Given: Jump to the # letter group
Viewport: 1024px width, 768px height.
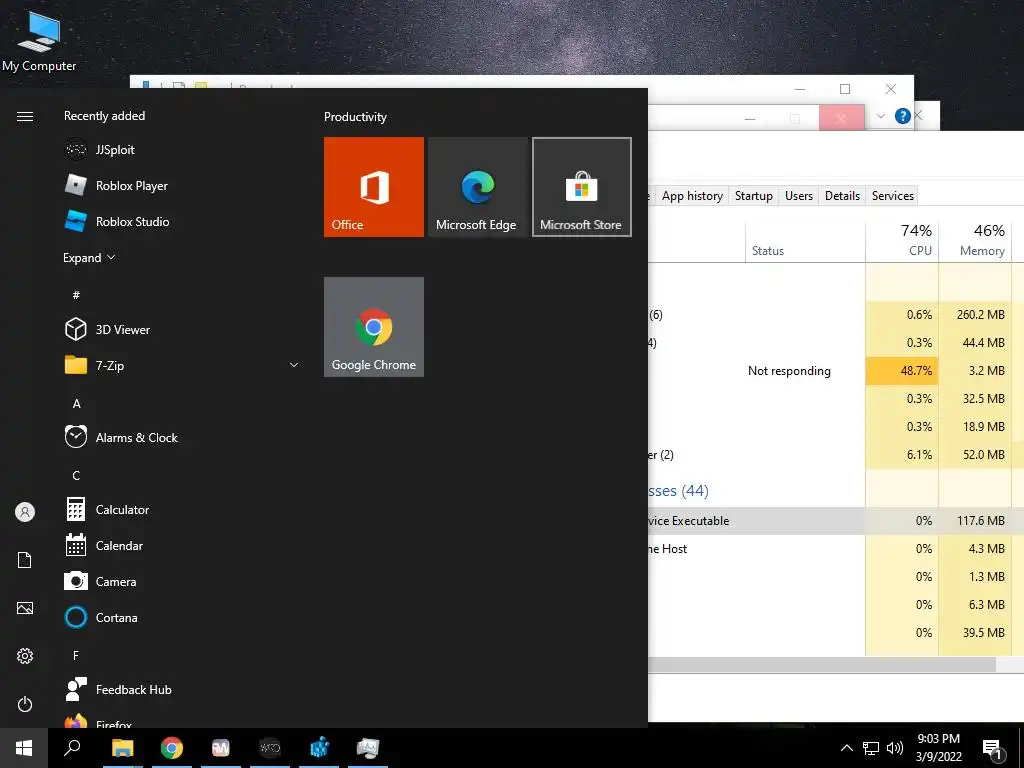Looking at the screenshot, I should pyautogui.click(x=76, y=295).
